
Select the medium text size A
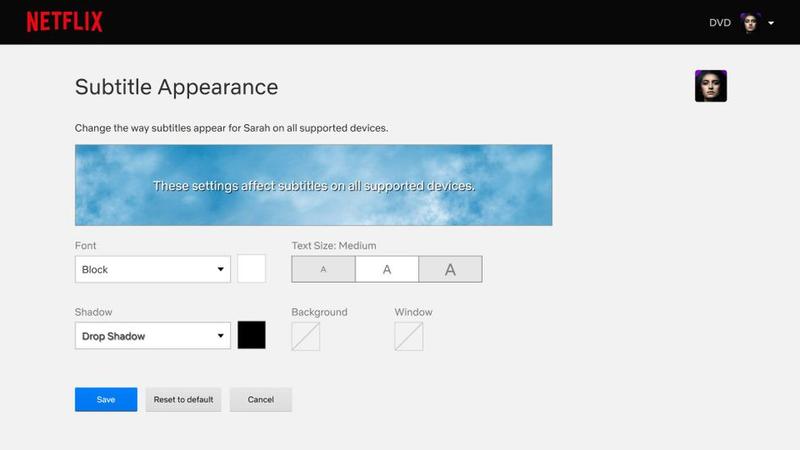pyautogui.click(x=387, y=269)
